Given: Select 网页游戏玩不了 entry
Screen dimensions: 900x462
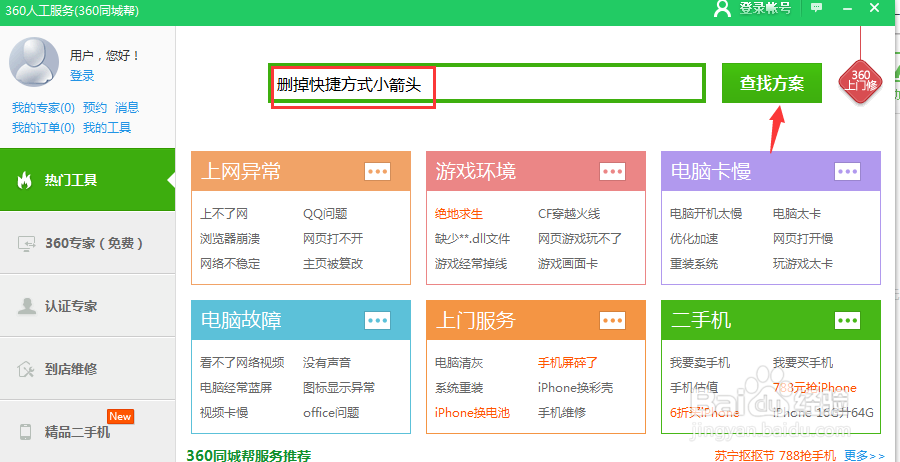Looking at the screenshot, I should coord(580,239).
